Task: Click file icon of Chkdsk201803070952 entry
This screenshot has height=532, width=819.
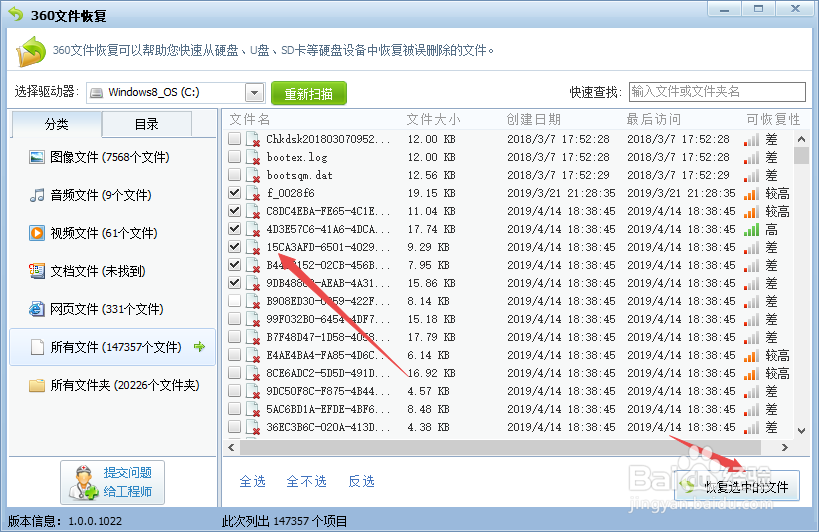Action: click(253, 139)
